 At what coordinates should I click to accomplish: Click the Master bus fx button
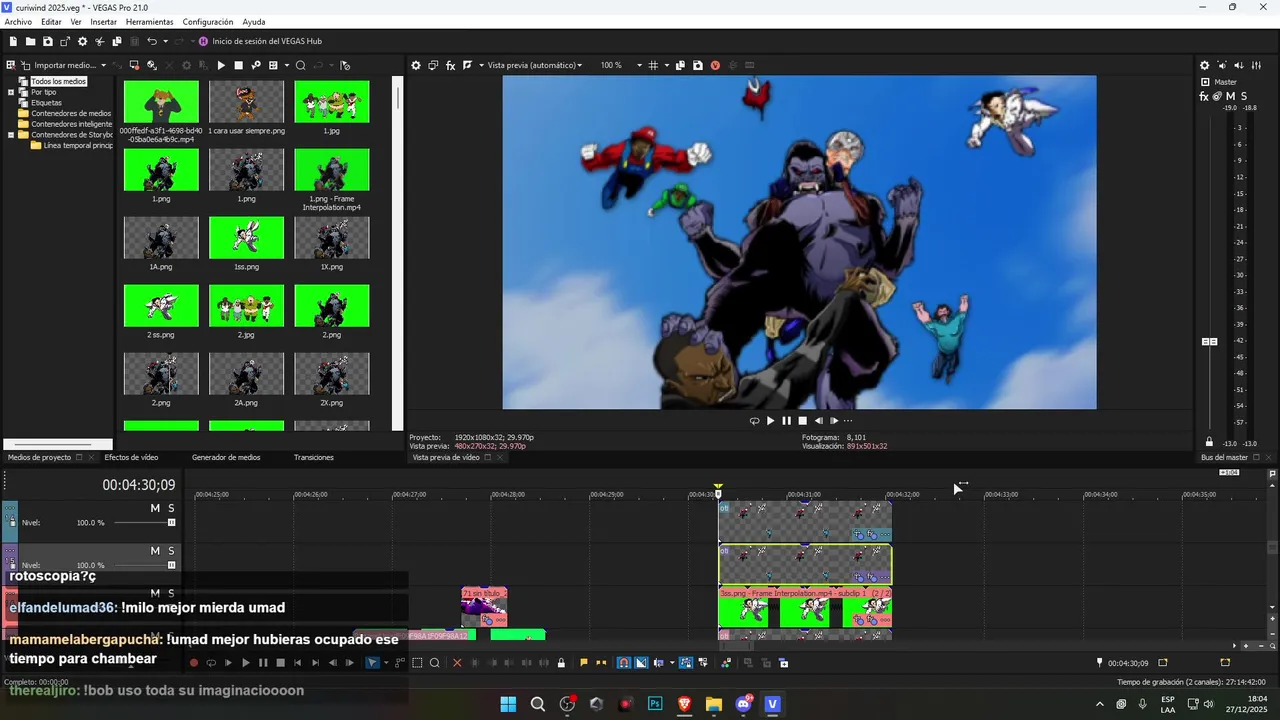tap(1204, 96)
